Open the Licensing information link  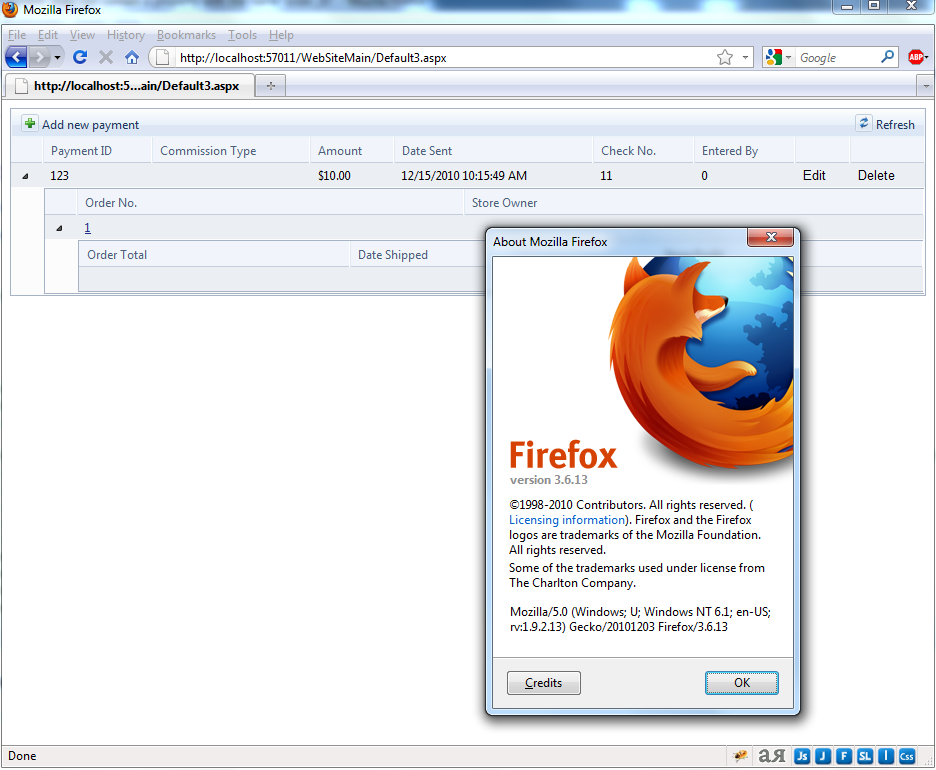[x=566, y=520]
